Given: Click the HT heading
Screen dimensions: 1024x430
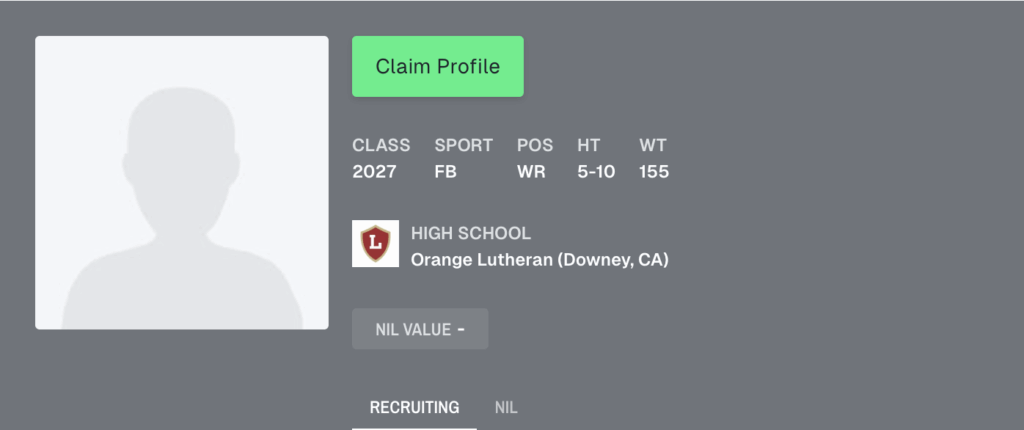Looking at the screenshot, I should (588, 145).
